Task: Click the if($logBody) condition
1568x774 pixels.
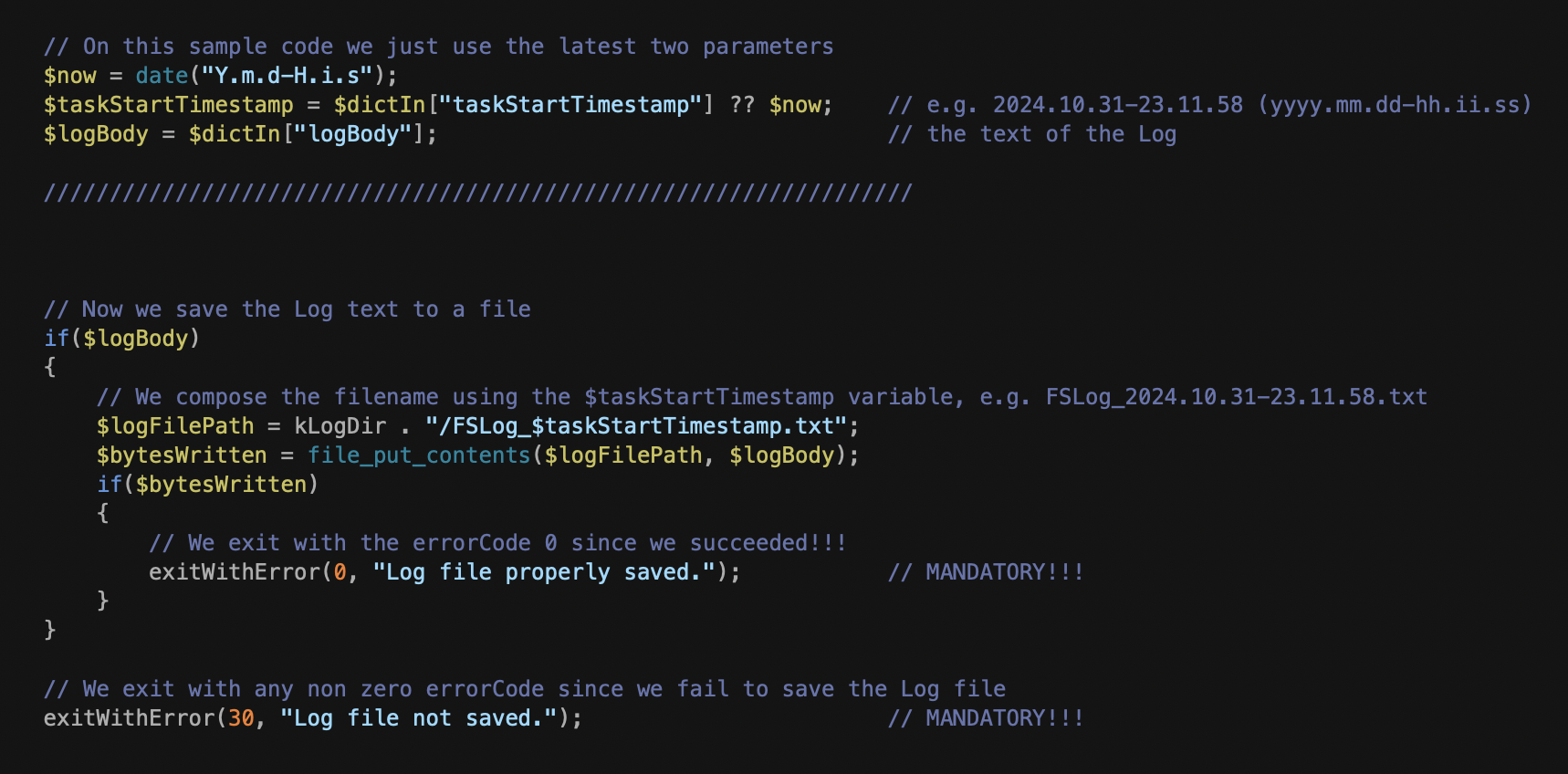Action: [122, 339]
